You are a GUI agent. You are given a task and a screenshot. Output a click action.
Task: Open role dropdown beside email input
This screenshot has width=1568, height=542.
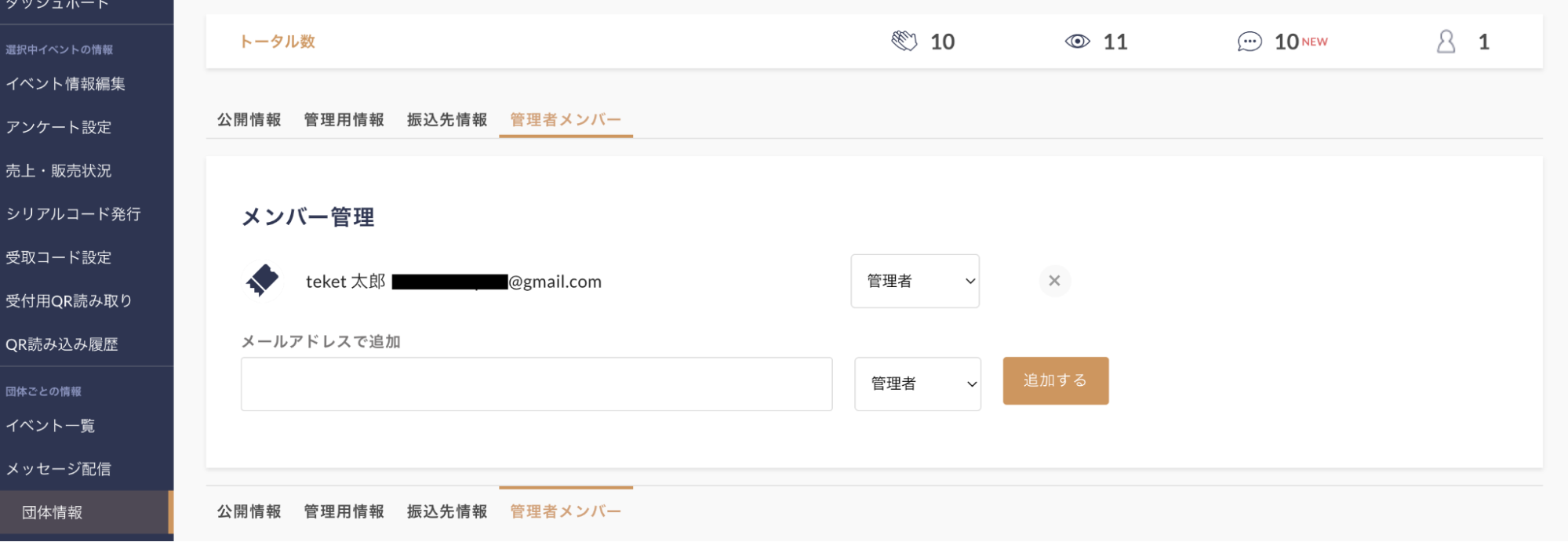(918, 384)
